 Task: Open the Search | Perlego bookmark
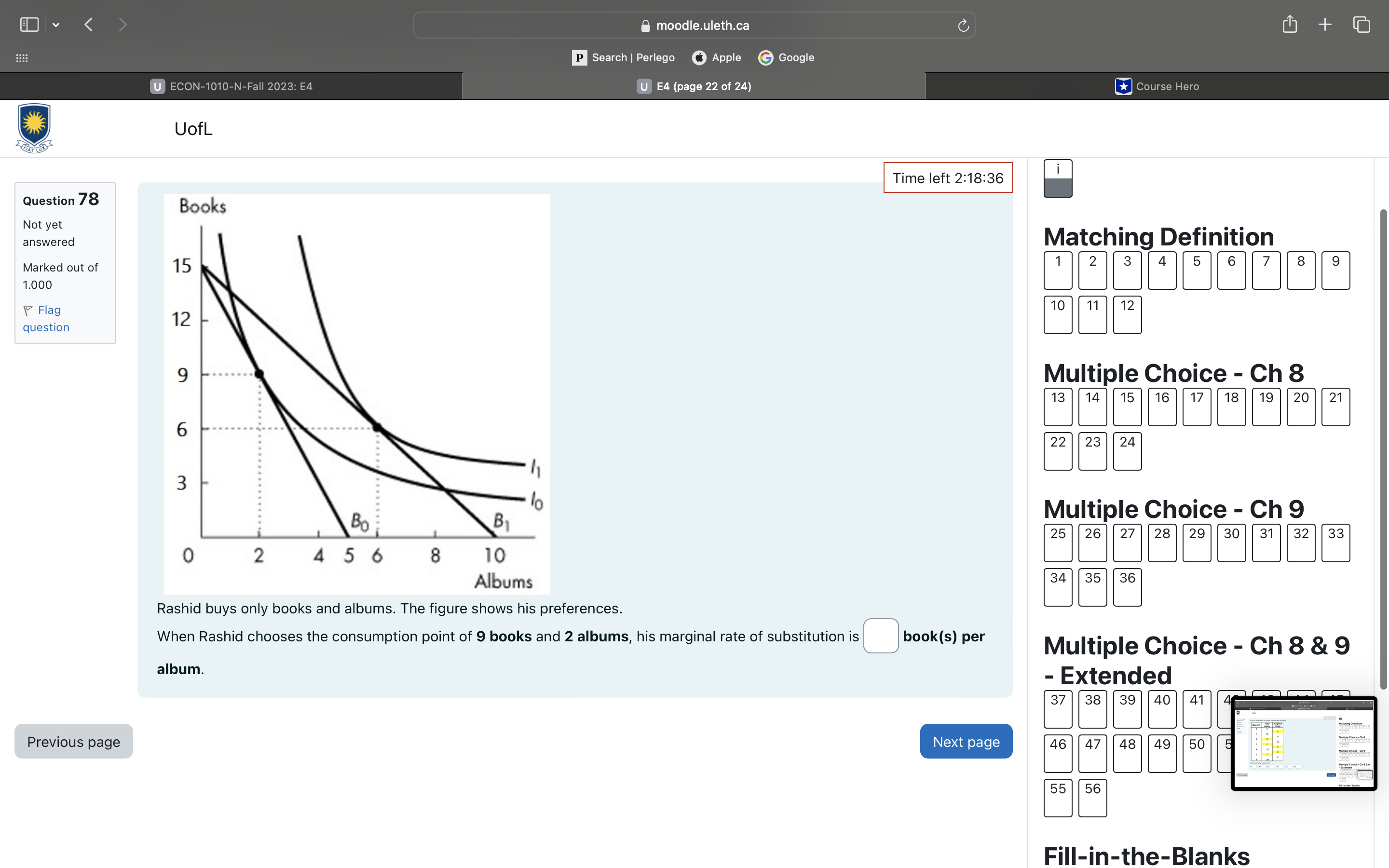[623, 57]
